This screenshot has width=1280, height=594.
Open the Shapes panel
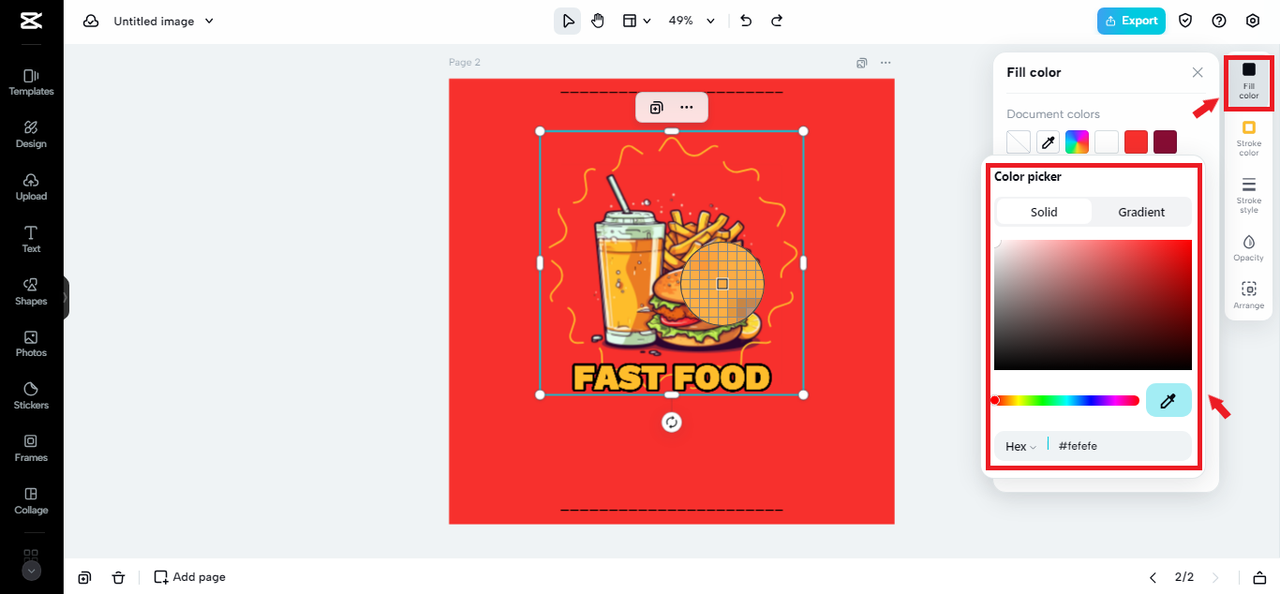tap(31, 292)
